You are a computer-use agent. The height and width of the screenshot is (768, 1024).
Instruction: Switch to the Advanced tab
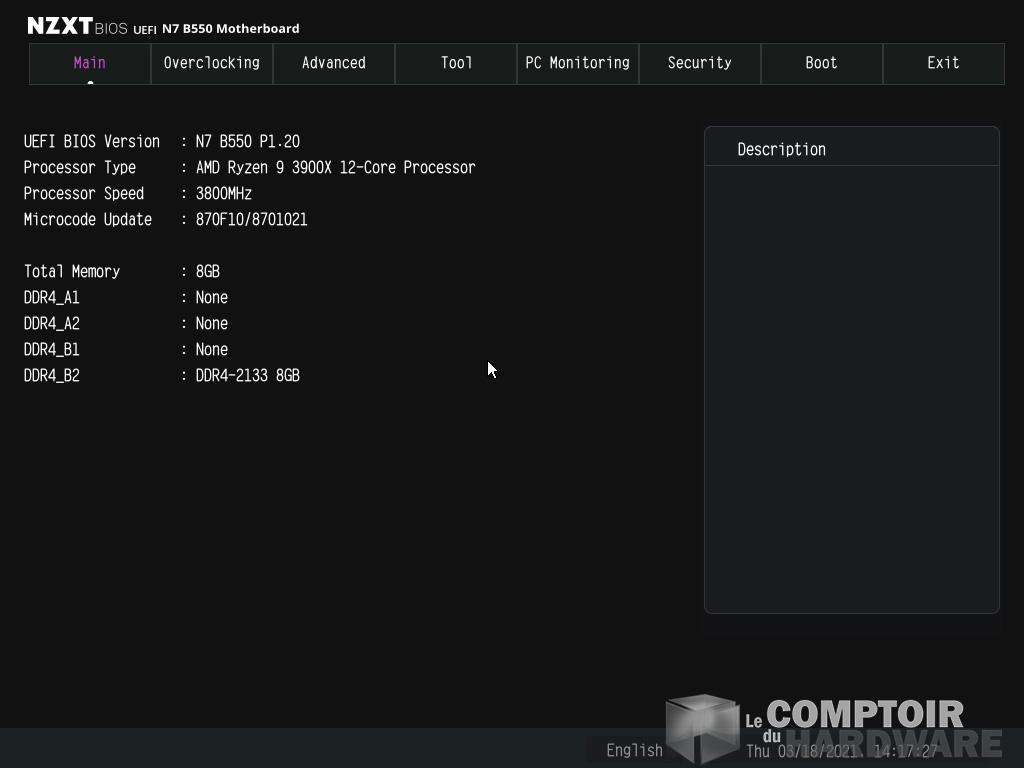click(x=334, y=63)
